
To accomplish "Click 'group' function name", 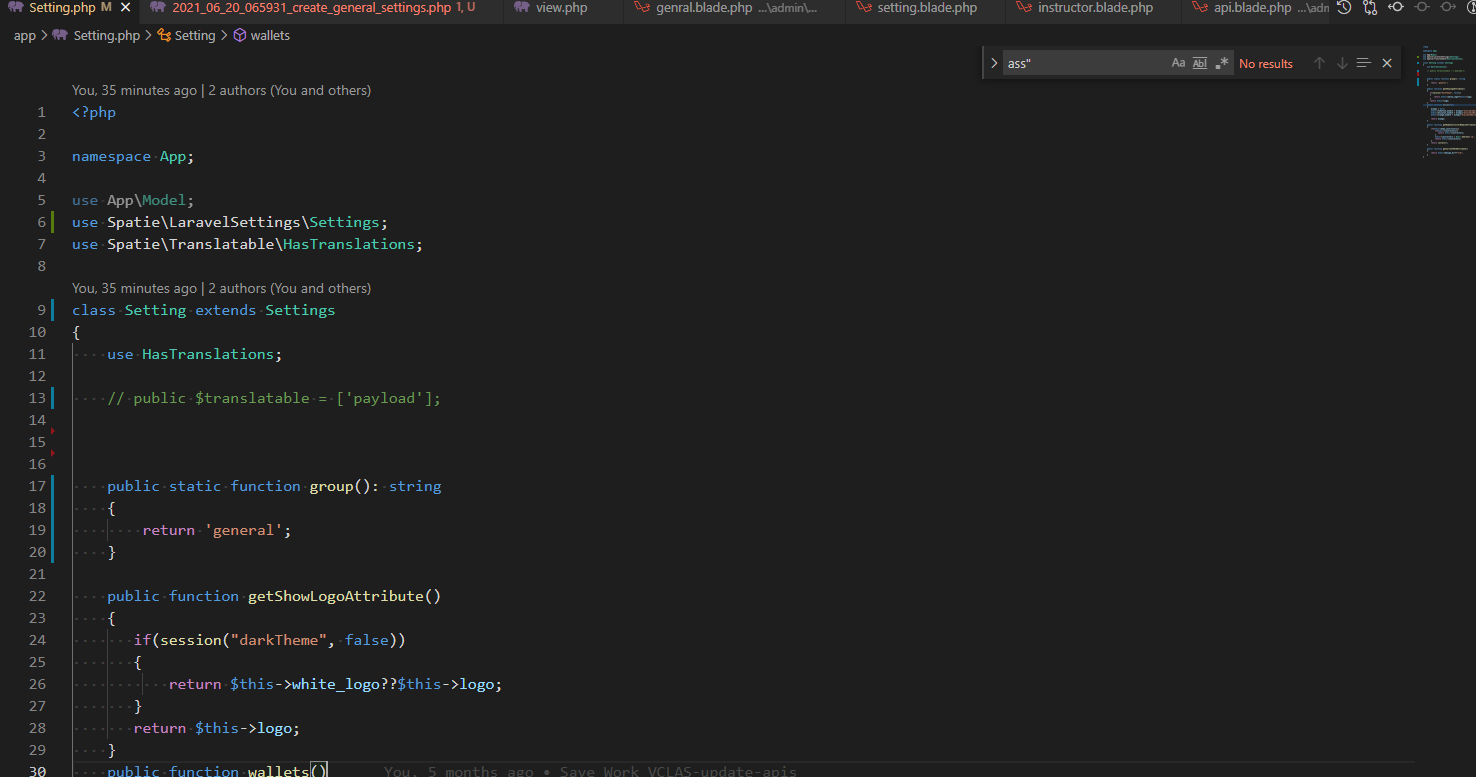I will pos(331,486).
